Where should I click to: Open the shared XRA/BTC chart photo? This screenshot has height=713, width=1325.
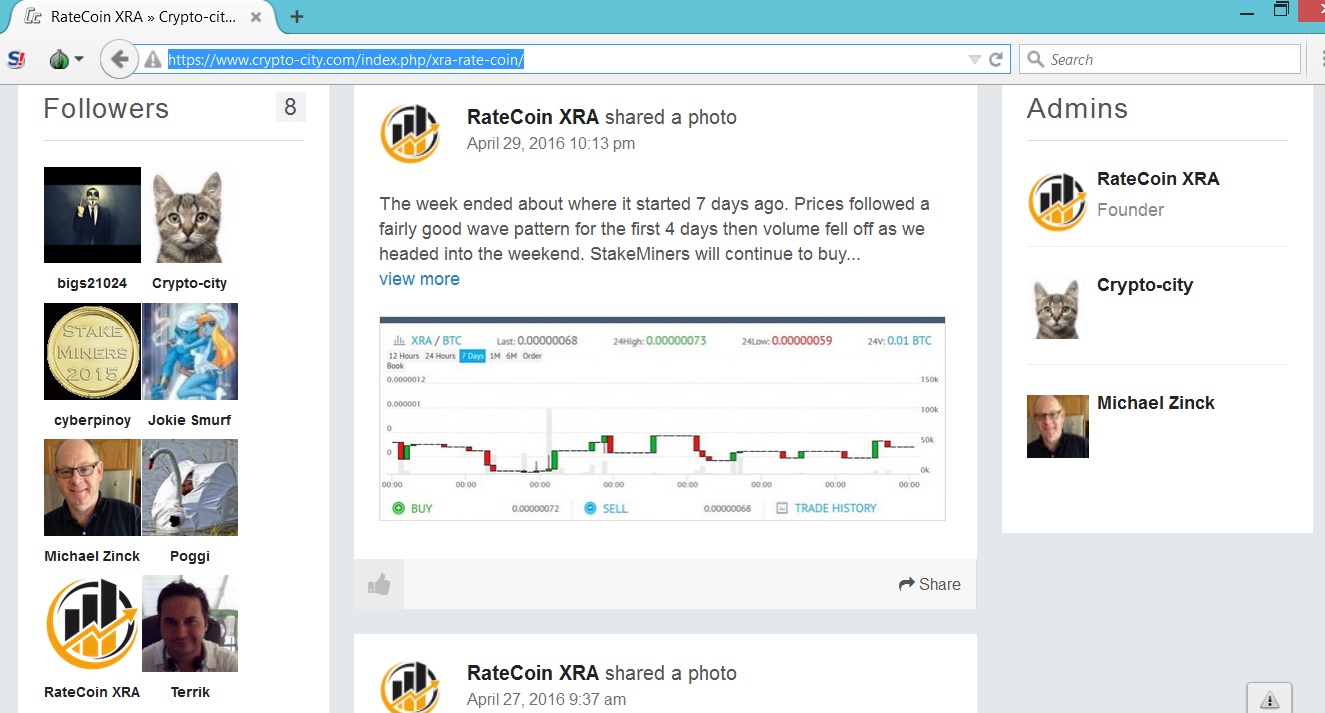662,418
